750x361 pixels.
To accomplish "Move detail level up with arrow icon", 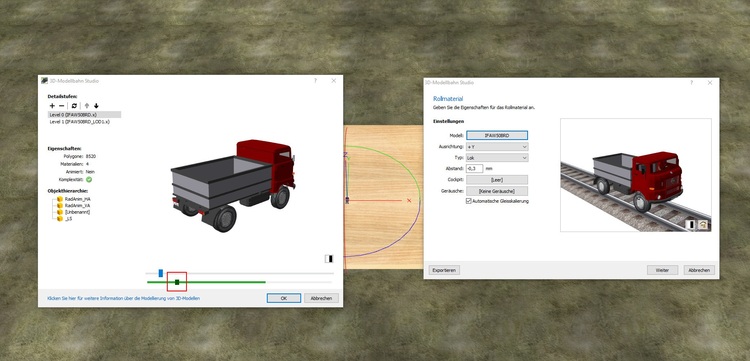I will pyautogui.click(x=87, y=106).
